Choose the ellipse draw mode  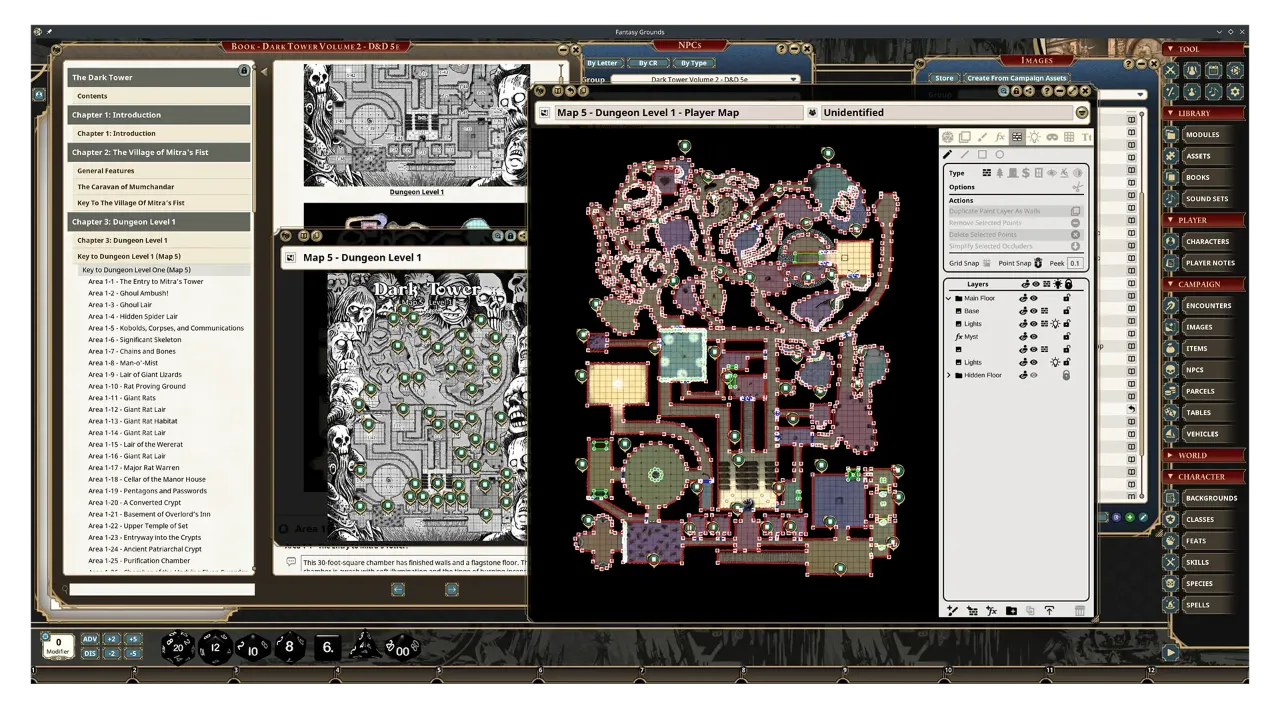point(1000,155)
